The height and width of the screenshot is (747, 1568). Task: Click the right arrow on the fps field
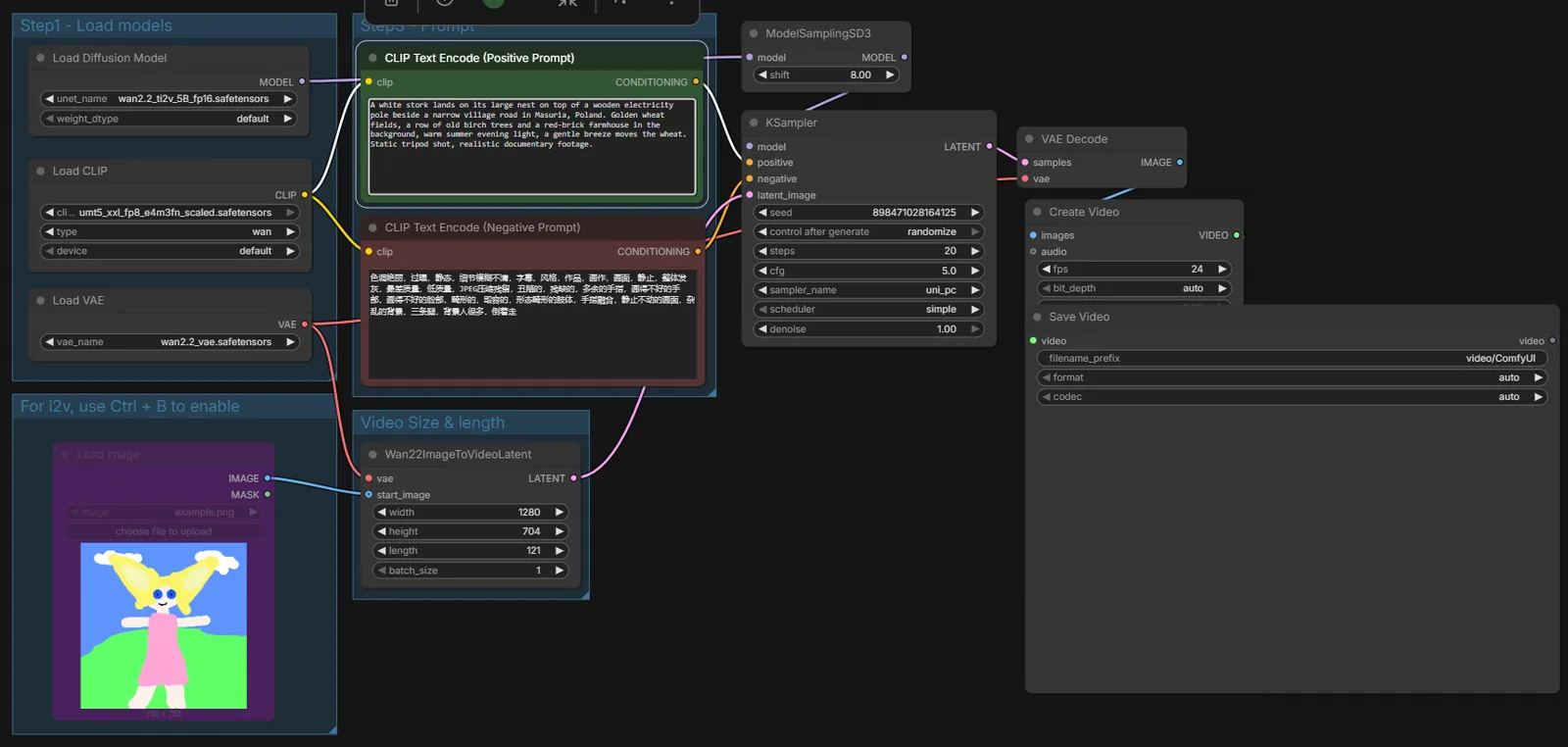pyautogui.click(x=1222, y=269)
